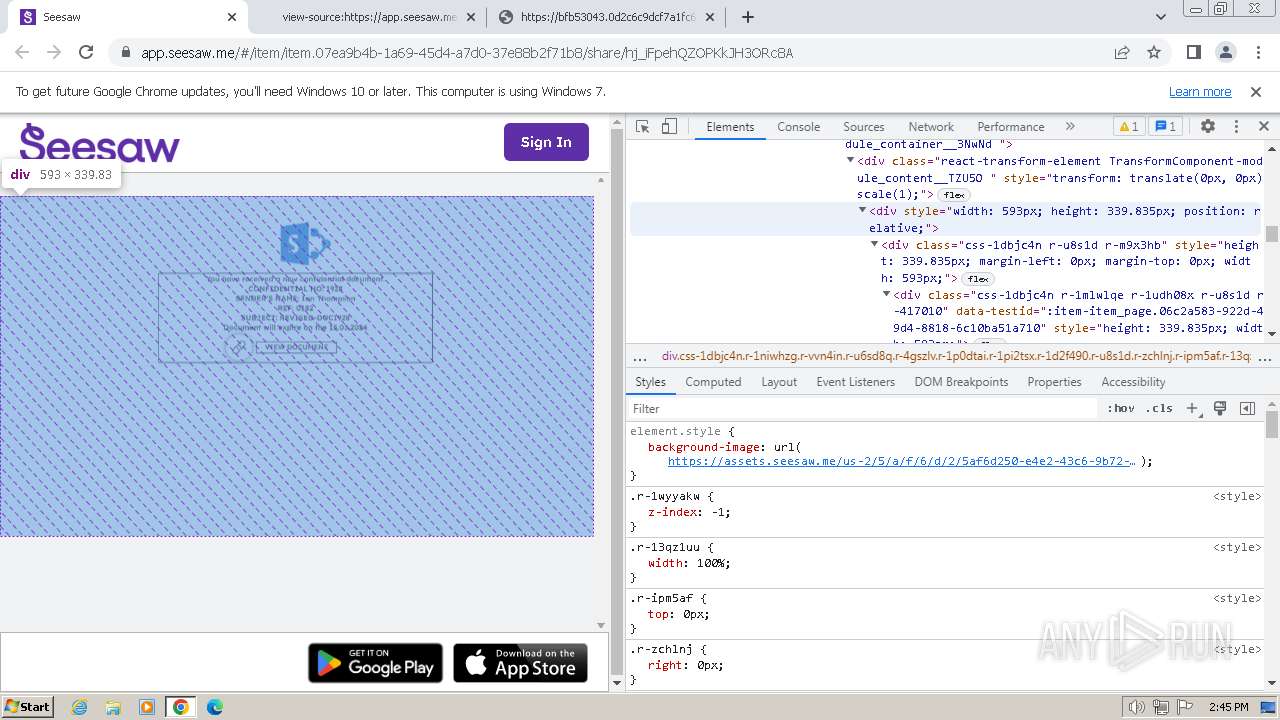
Task: Open the DevTools settings gear
Action: pyautogui.click(x=1208, y=127)
